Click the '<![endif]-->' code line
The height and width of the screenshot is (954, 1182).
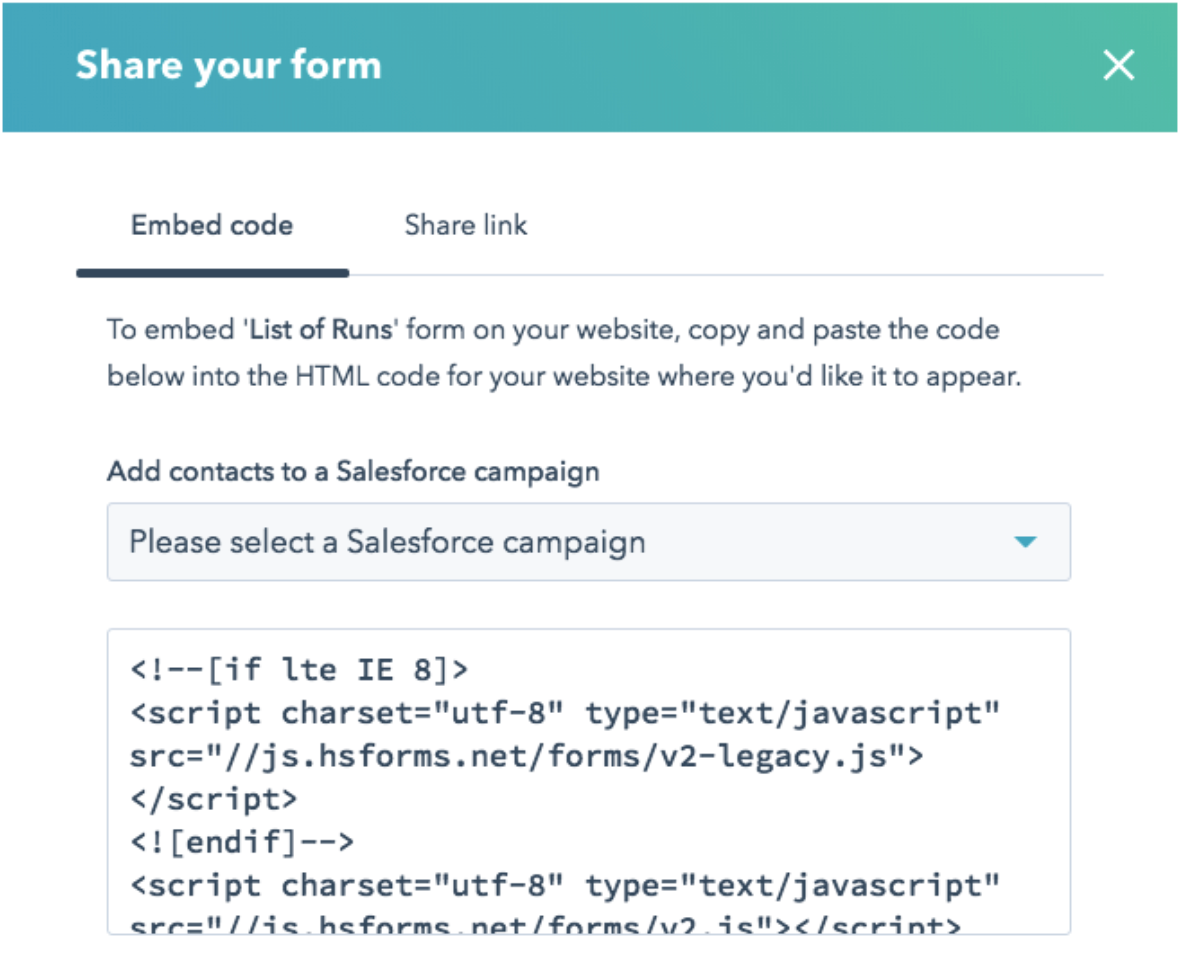click(x=241, y=842)
